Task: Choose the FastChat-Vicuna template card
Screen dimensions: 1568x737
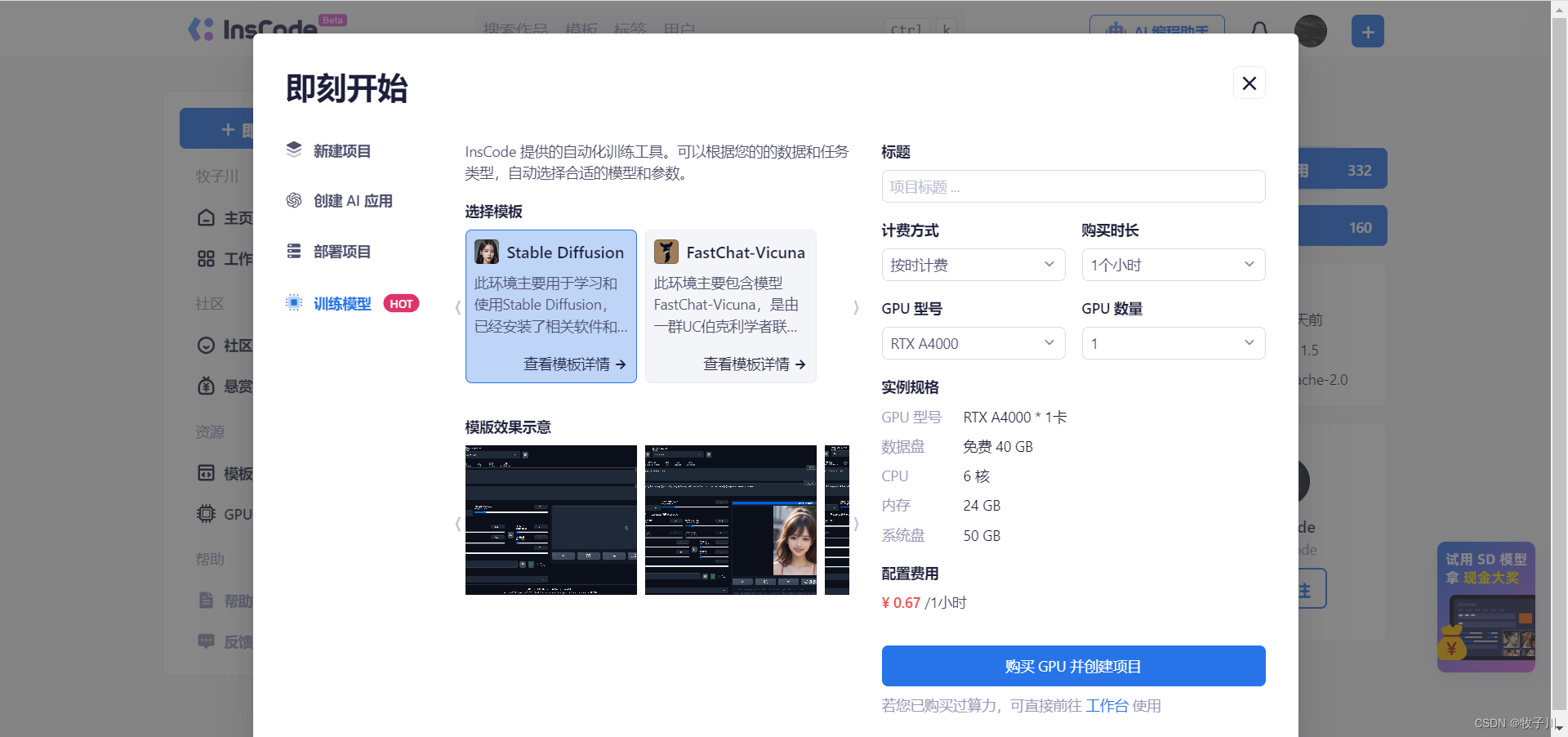Action: pyautogui.click(x=731, y=306)
